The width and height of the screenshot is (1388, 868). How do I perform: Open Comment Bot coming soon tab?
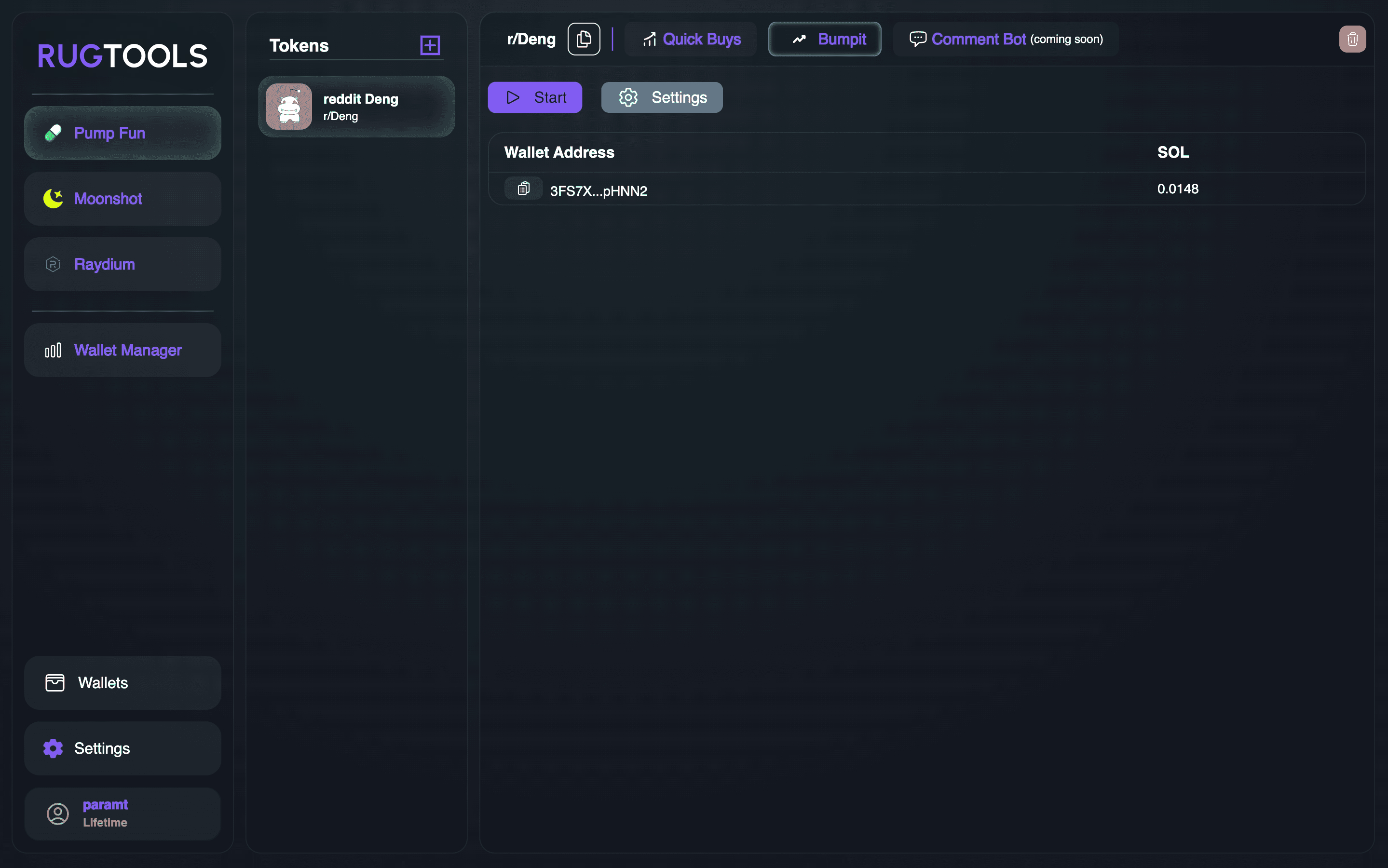1006,39
